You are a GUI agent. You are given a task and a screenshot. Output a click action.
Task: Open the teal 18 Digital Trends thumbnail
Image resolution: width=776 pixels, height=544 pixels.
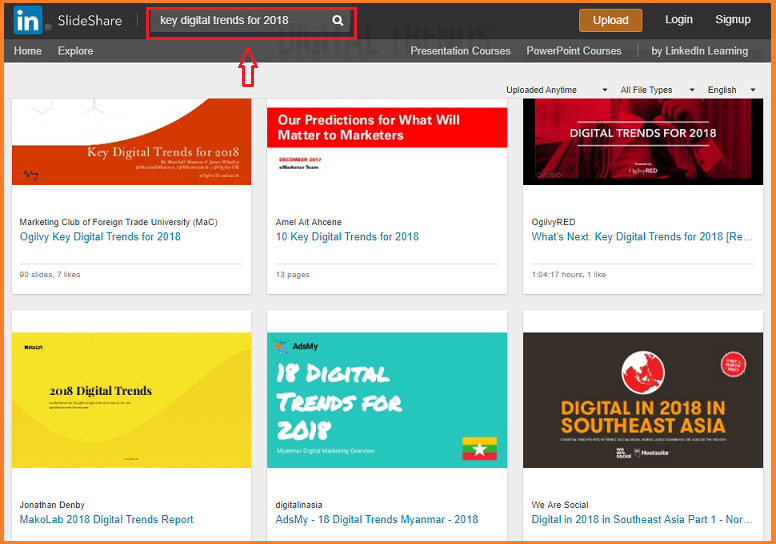[387, 400]
